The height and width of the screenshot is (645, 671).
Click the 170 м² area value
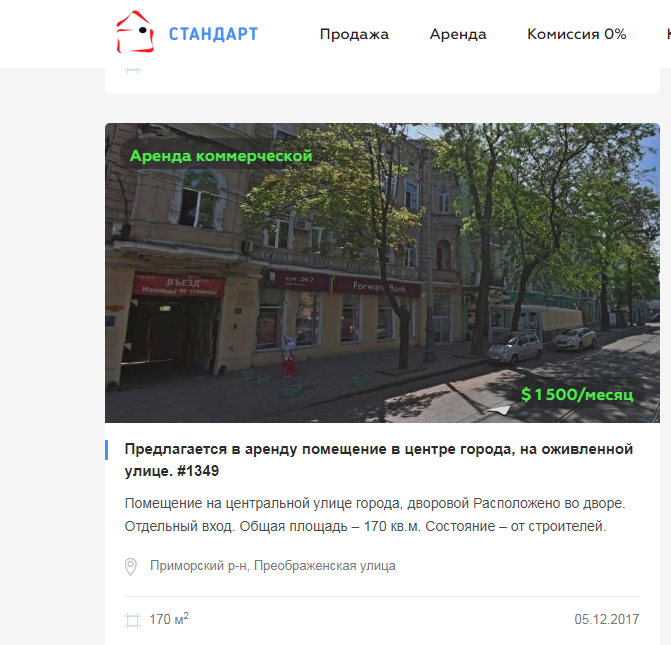(169, 619)
